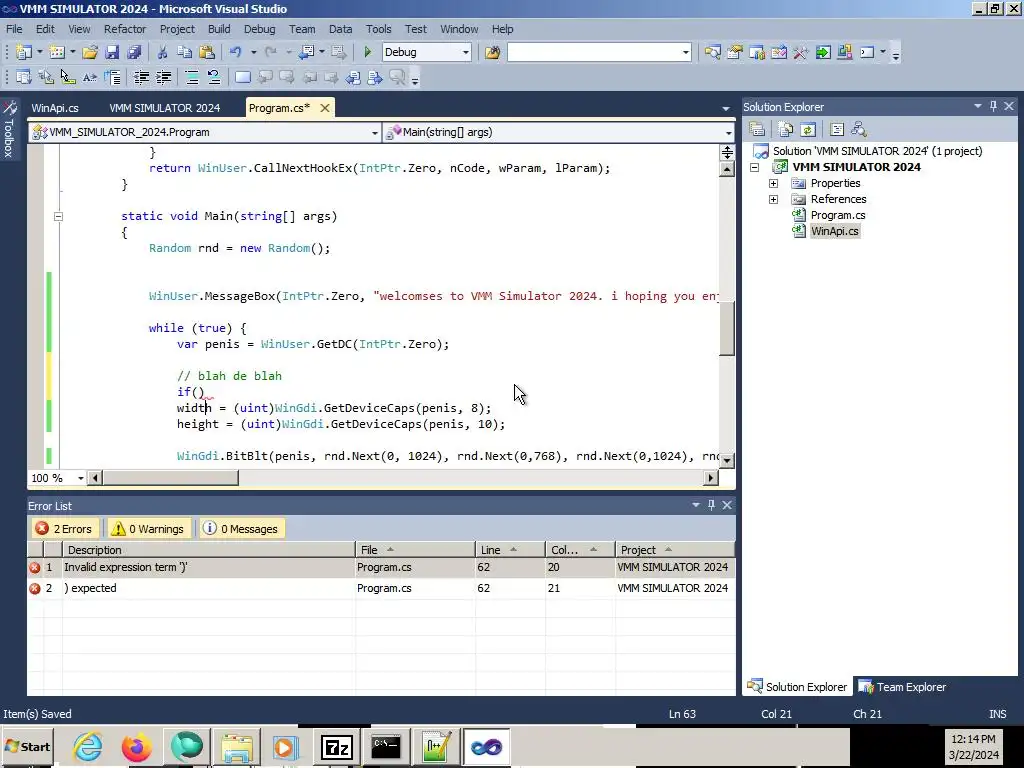Click the Copy toolbar icon
The image size is (1024, 768).
point(185,52)
